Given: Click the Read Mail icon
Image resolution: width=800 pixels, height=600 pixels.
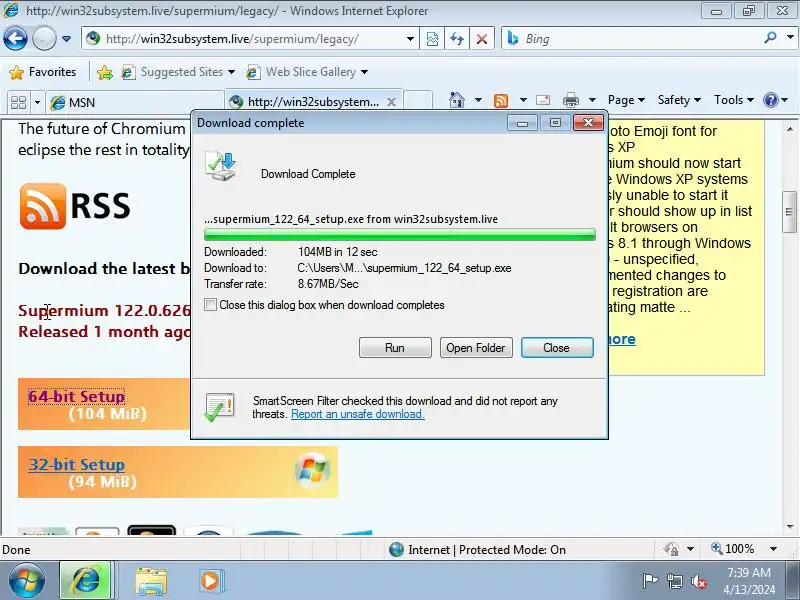Looking at the screenshot, I should [x=543, y=100].
